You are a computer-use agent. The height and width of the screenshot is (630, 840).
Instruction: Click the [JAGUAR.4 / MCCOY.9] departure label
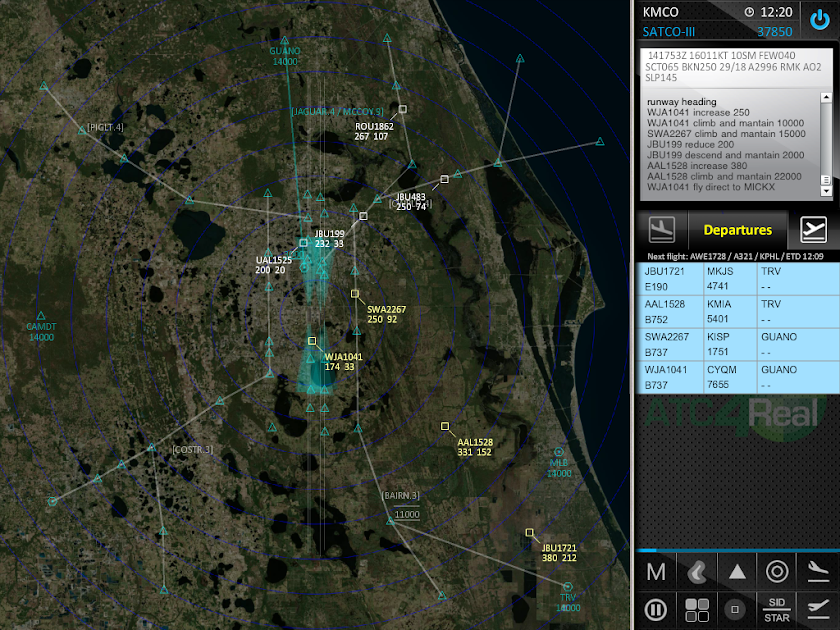coord(338,111)
